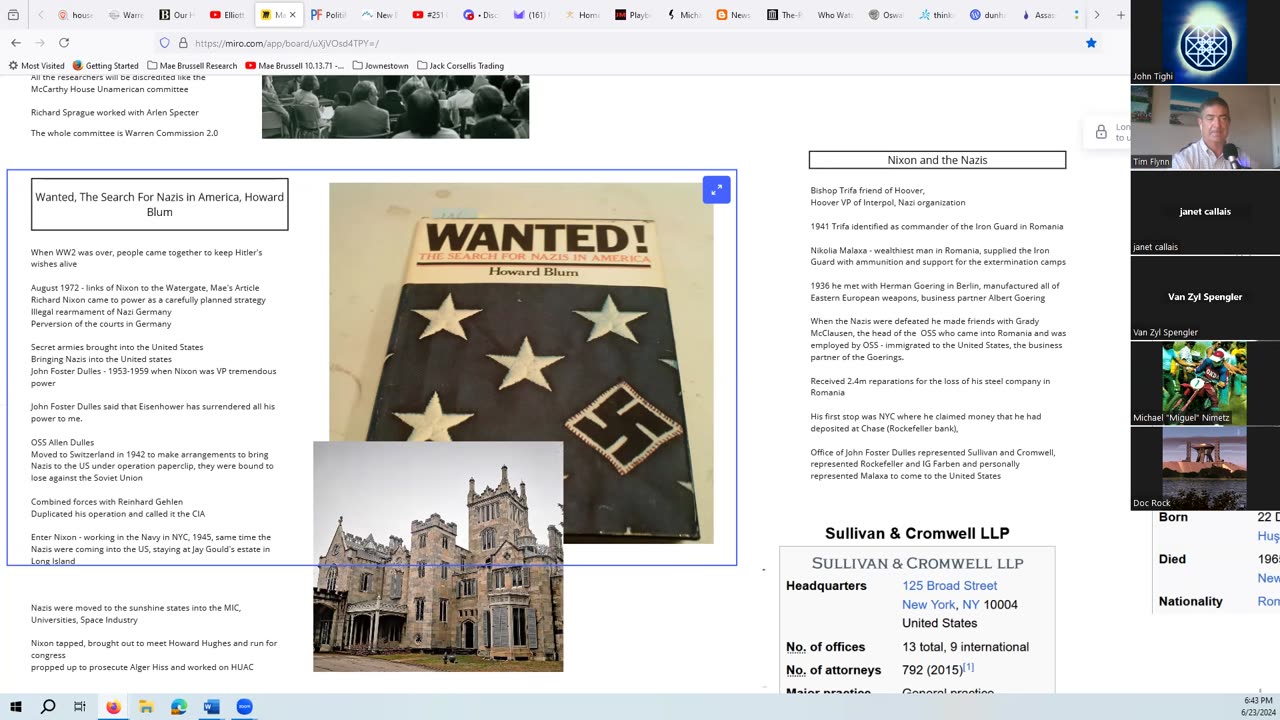The width and height of the screenshot is (1280, 720).
Task: Select Michael "Miguel" Nimetz video tile
Action: tap(1205, 383)
